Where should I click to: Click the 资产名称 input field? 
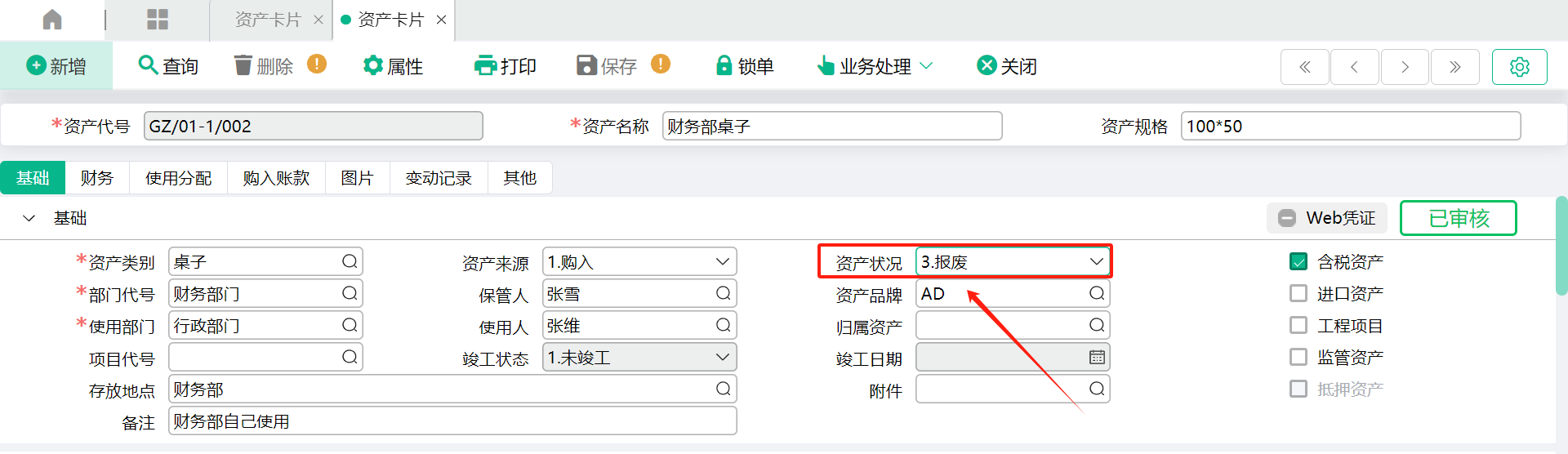click(832, 126)
